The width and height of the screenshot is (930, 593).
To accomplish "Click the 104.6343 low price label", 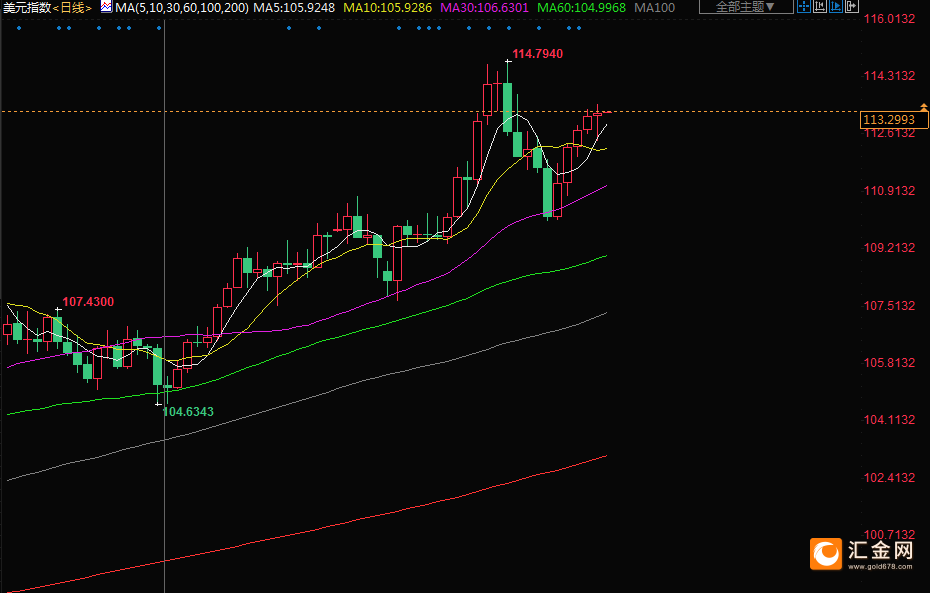I will (x=188, y=412).
